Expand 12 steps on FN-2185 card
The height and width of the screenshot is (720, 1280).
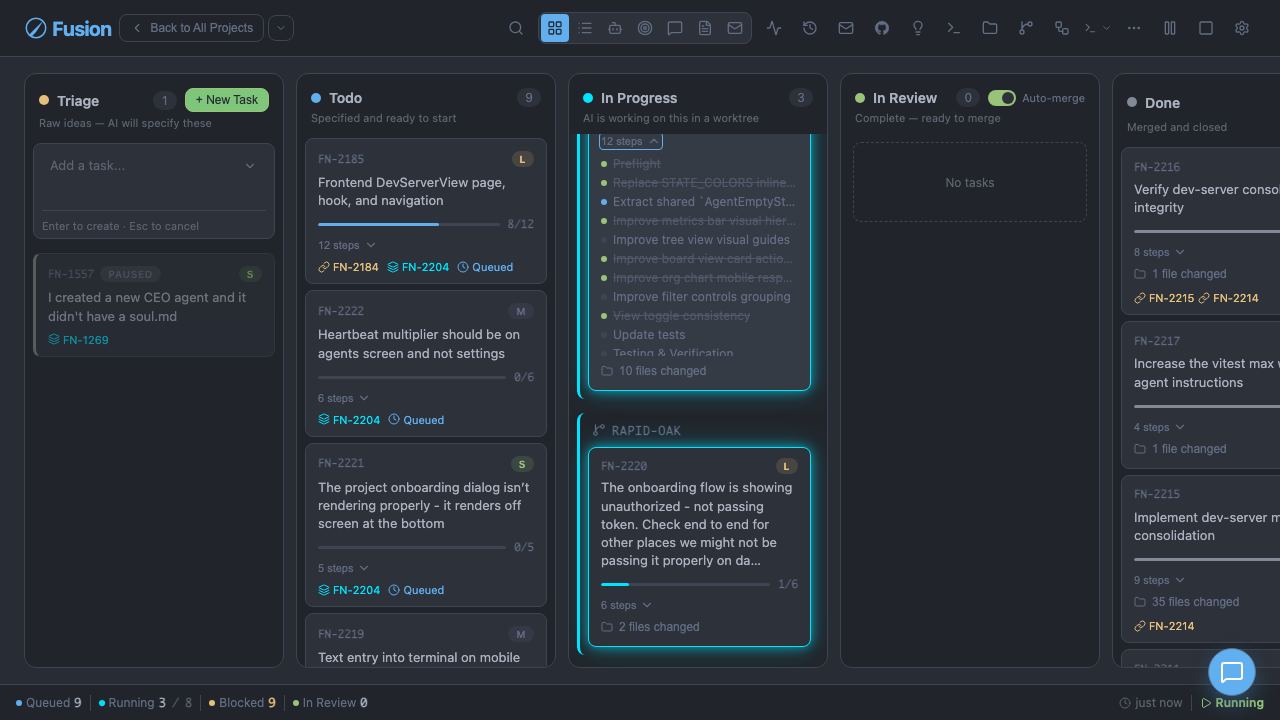[347, 245]
